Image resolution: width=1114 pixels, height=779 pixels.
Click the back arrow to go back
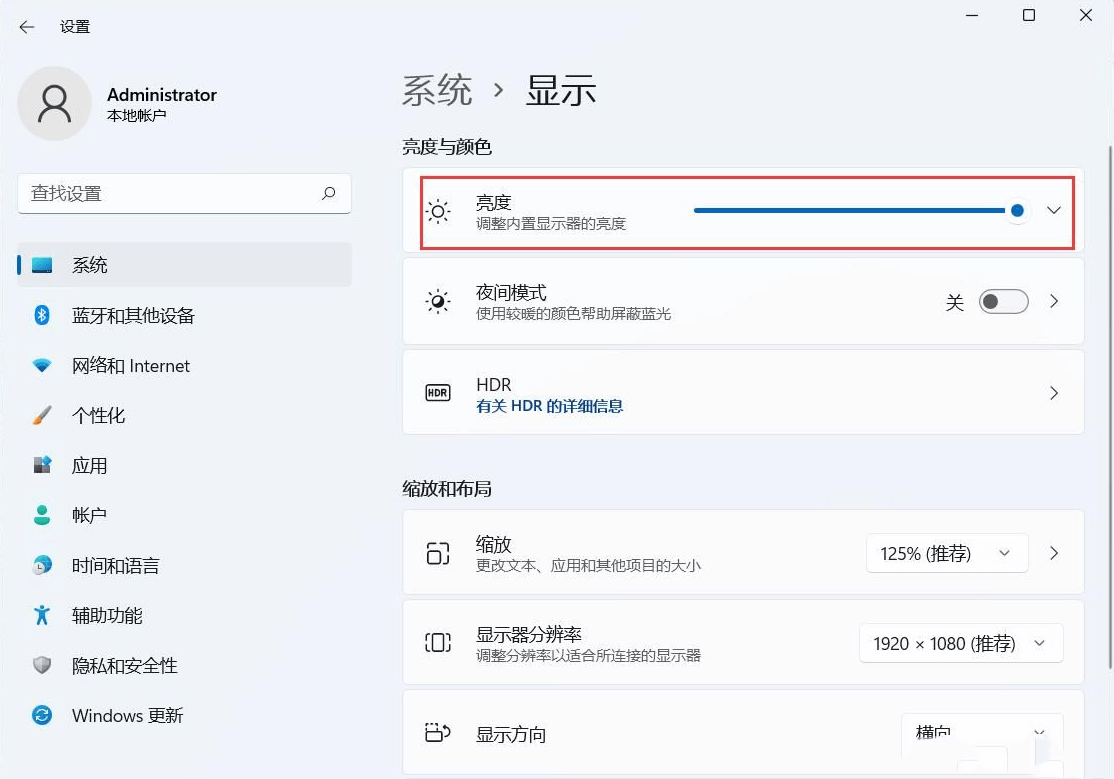coord(26,27)
